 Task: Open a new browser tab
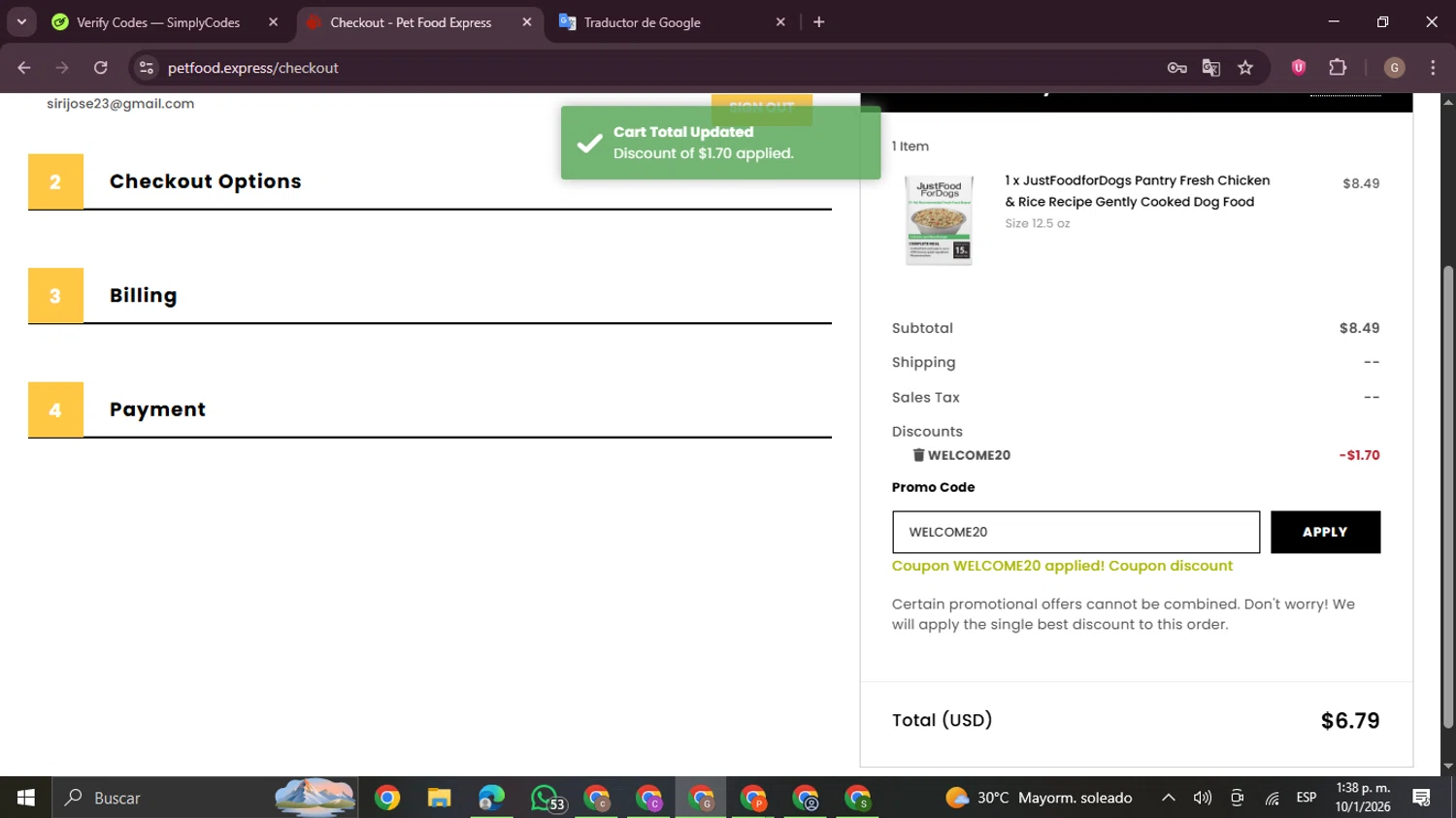click(x=818, y=21)
